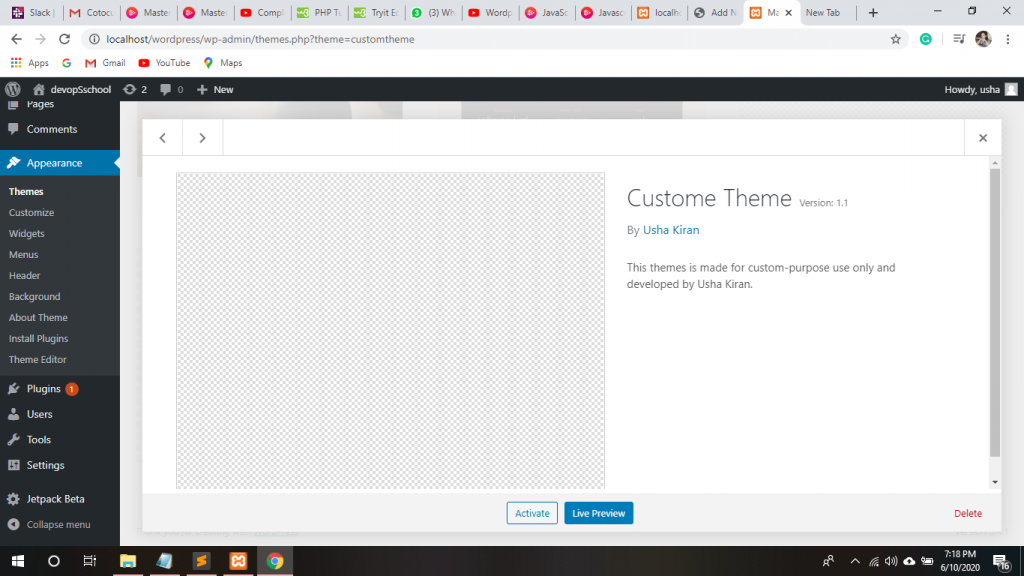Activate the Custome Theme
This screenshot has width=1024, height=576.
[532, 513]
